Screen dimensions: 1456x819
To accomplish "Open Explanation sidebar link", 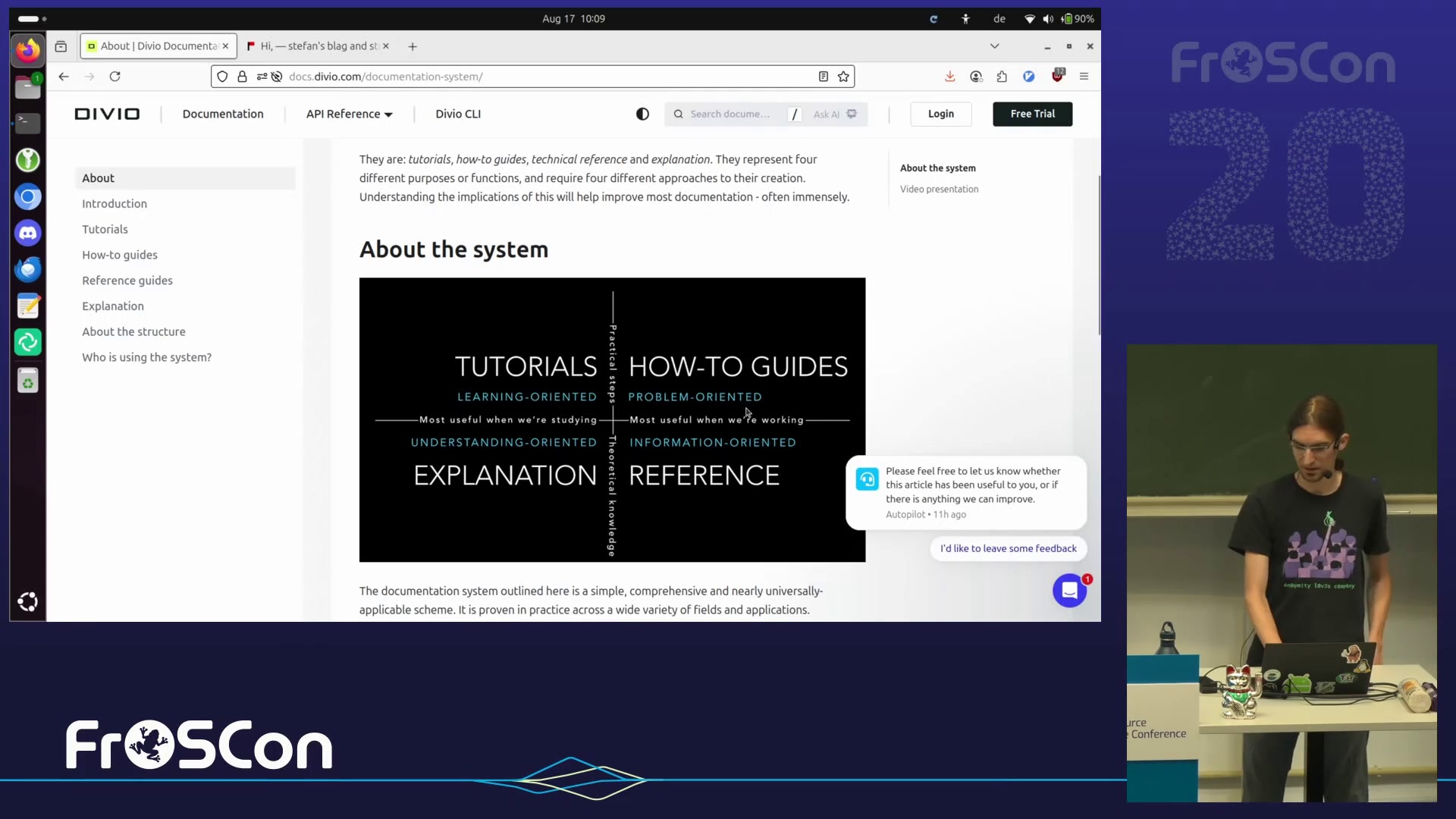I will [113, 306].
